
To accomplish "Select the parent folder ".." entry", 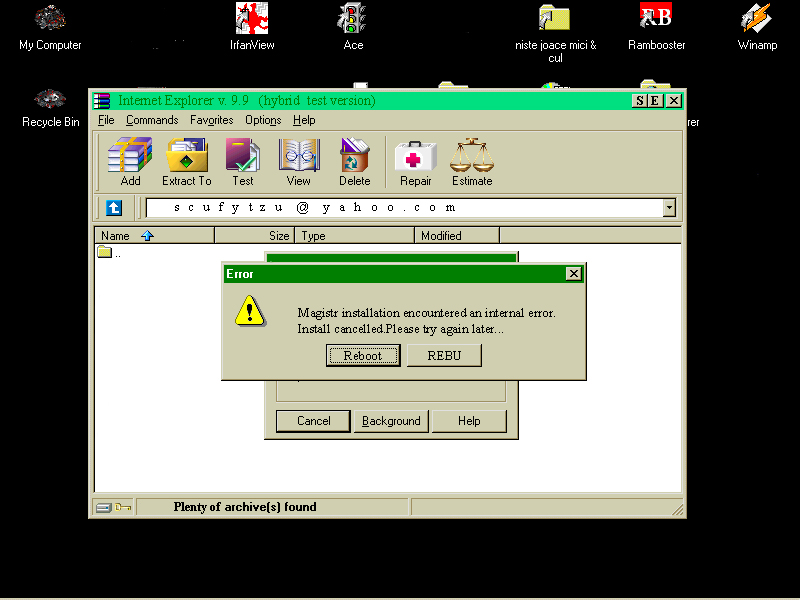I will pos(110,253).
